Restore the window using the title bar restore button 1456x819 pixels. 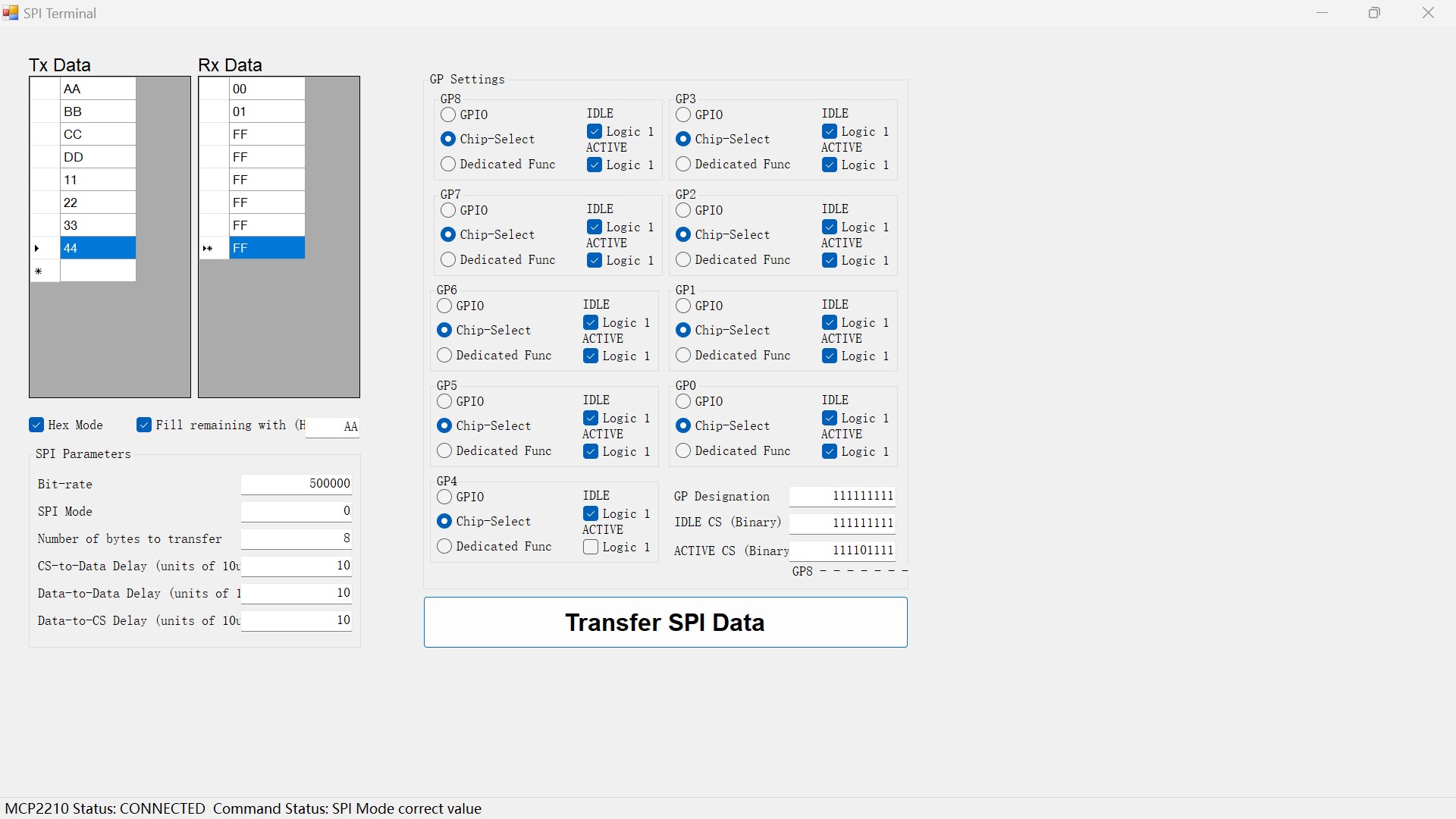pyautogui.click(x=1374, y=13)
